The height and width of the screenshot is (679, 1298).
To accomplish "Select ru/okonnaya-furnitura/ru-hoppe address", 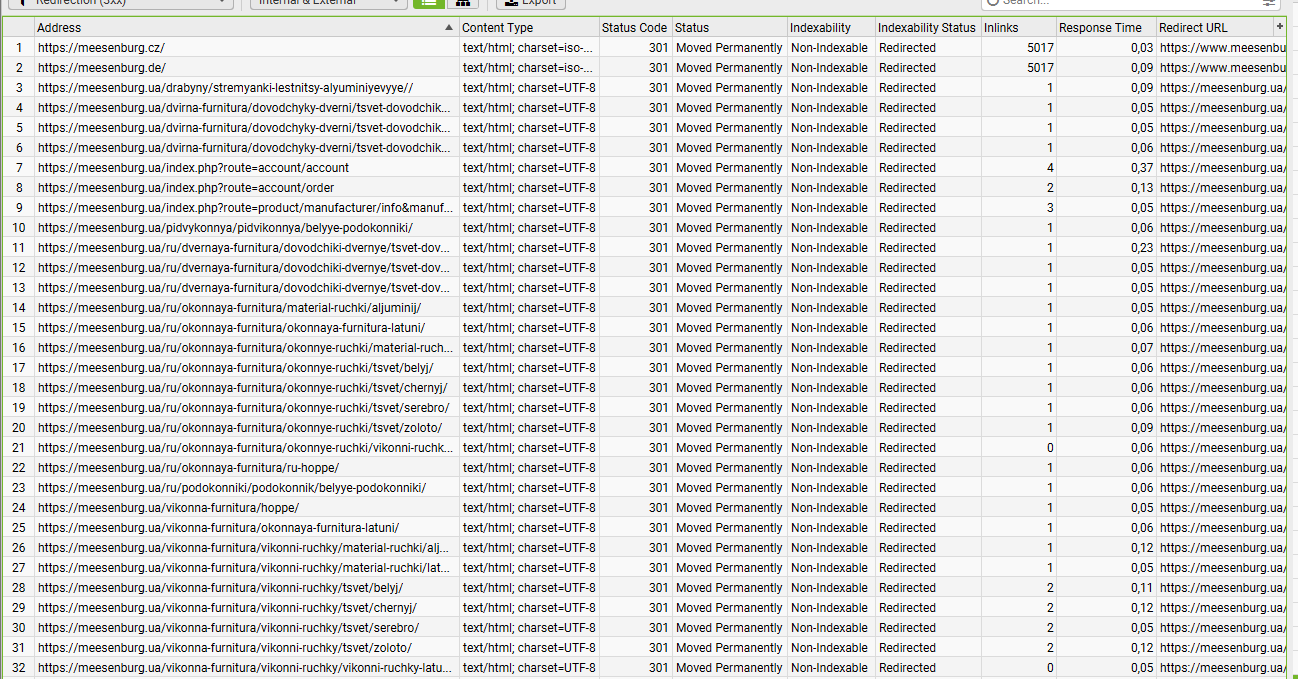I will pos(188,468).
